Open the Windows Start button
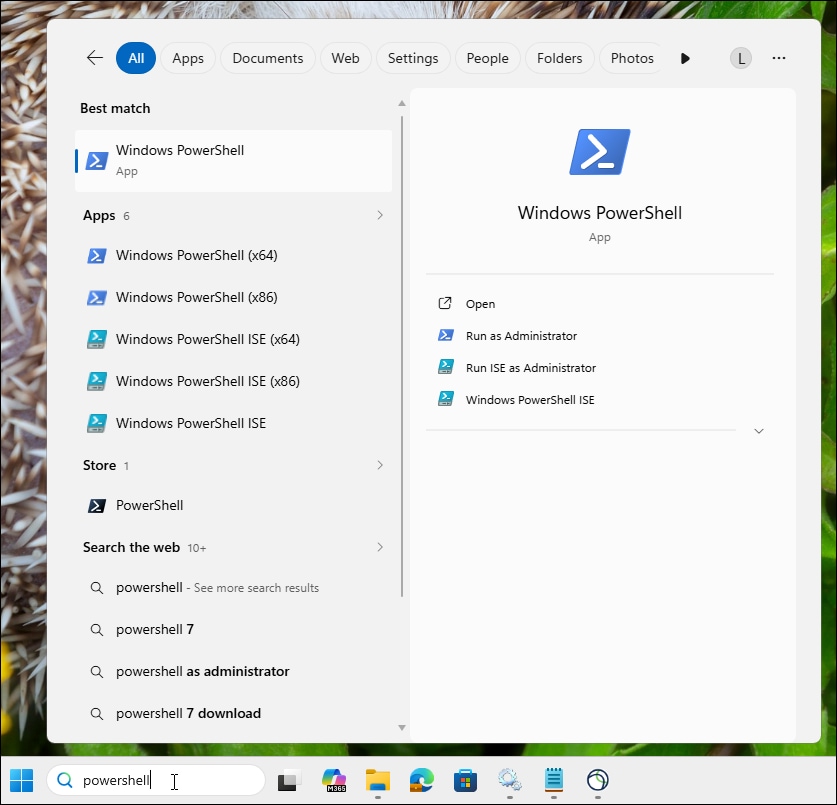The image size is (837, 805). coord(21,780)
